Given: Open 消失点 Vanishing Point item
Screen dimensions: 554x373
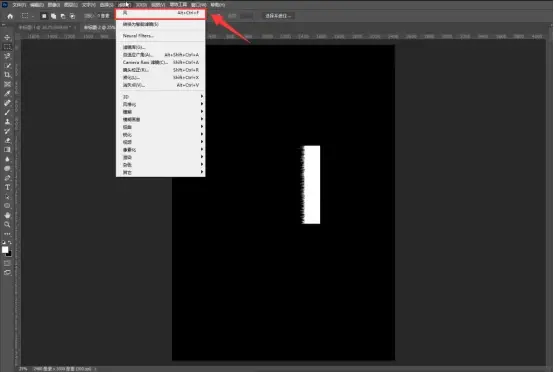Looking at the screenshot, I should coord(160,85).
